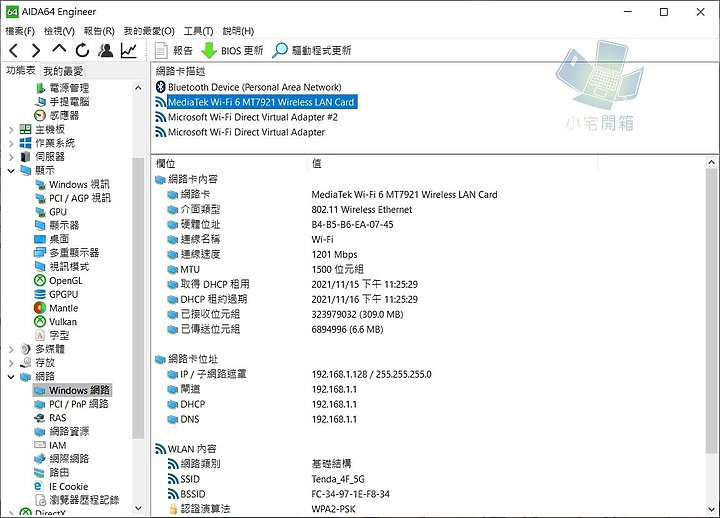720x518 pixels.
Task: Expand the 作業系統 tree node
Action: tap(11, 144)
